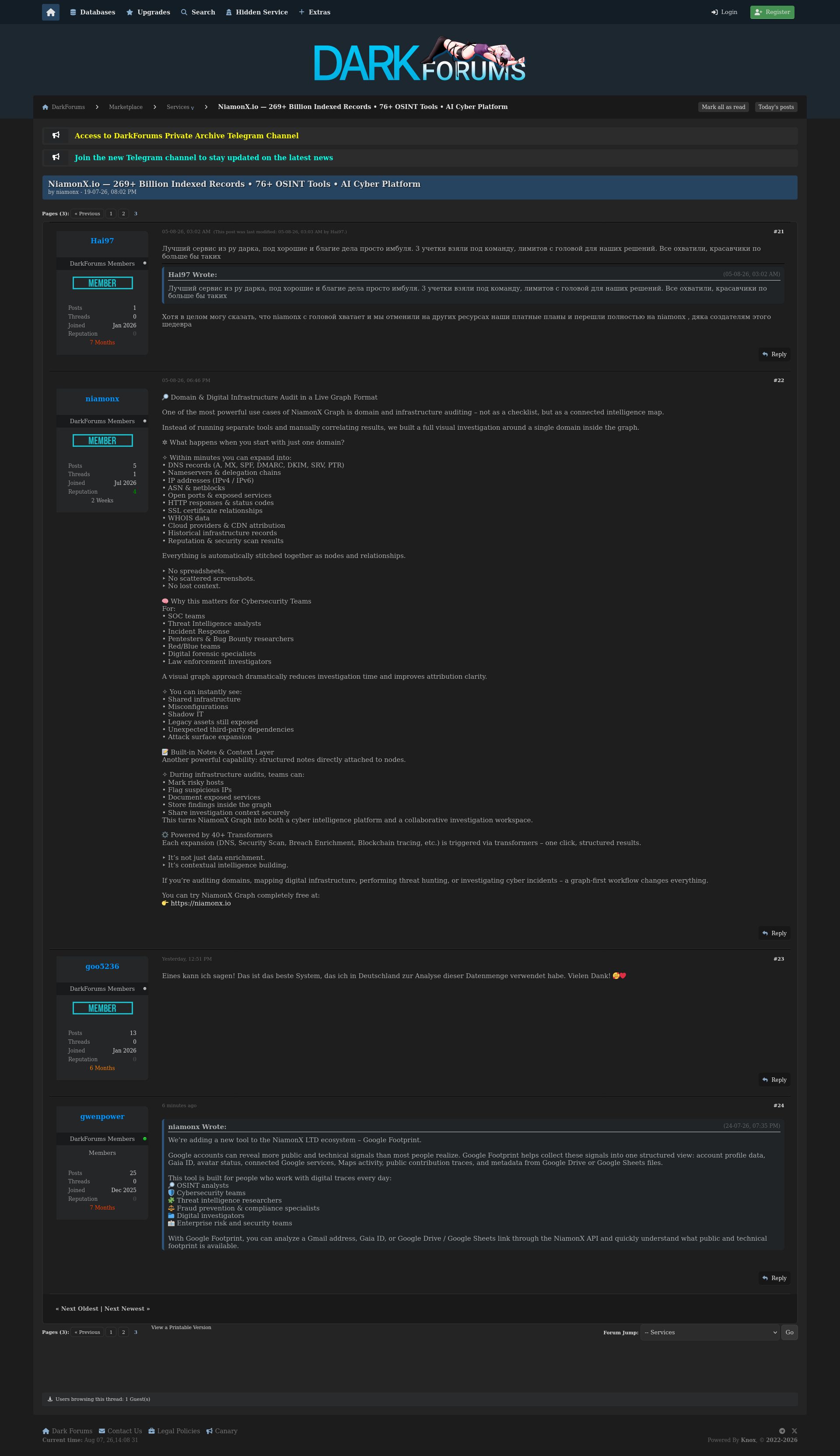840x1456 pixels.
Task: Reply to Hai97's post #21
Action: pos(774,355)
